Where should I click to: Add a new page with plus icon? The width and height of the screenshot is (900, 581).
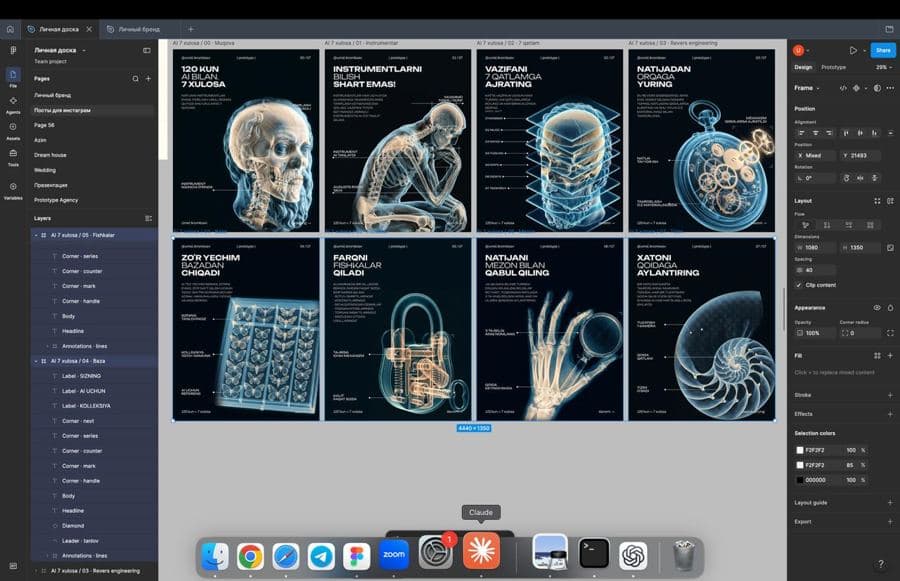[x=148, y=79]
